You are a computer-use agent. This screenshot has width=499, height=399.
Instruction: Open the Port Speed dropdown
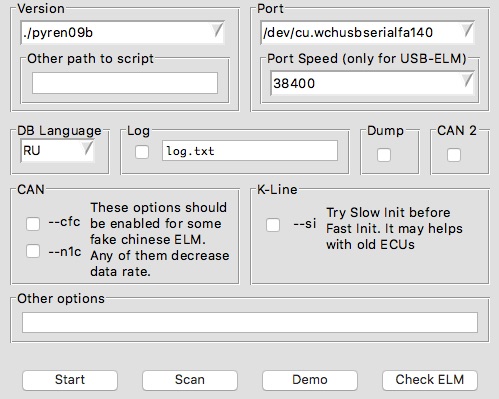coord(467,80)
